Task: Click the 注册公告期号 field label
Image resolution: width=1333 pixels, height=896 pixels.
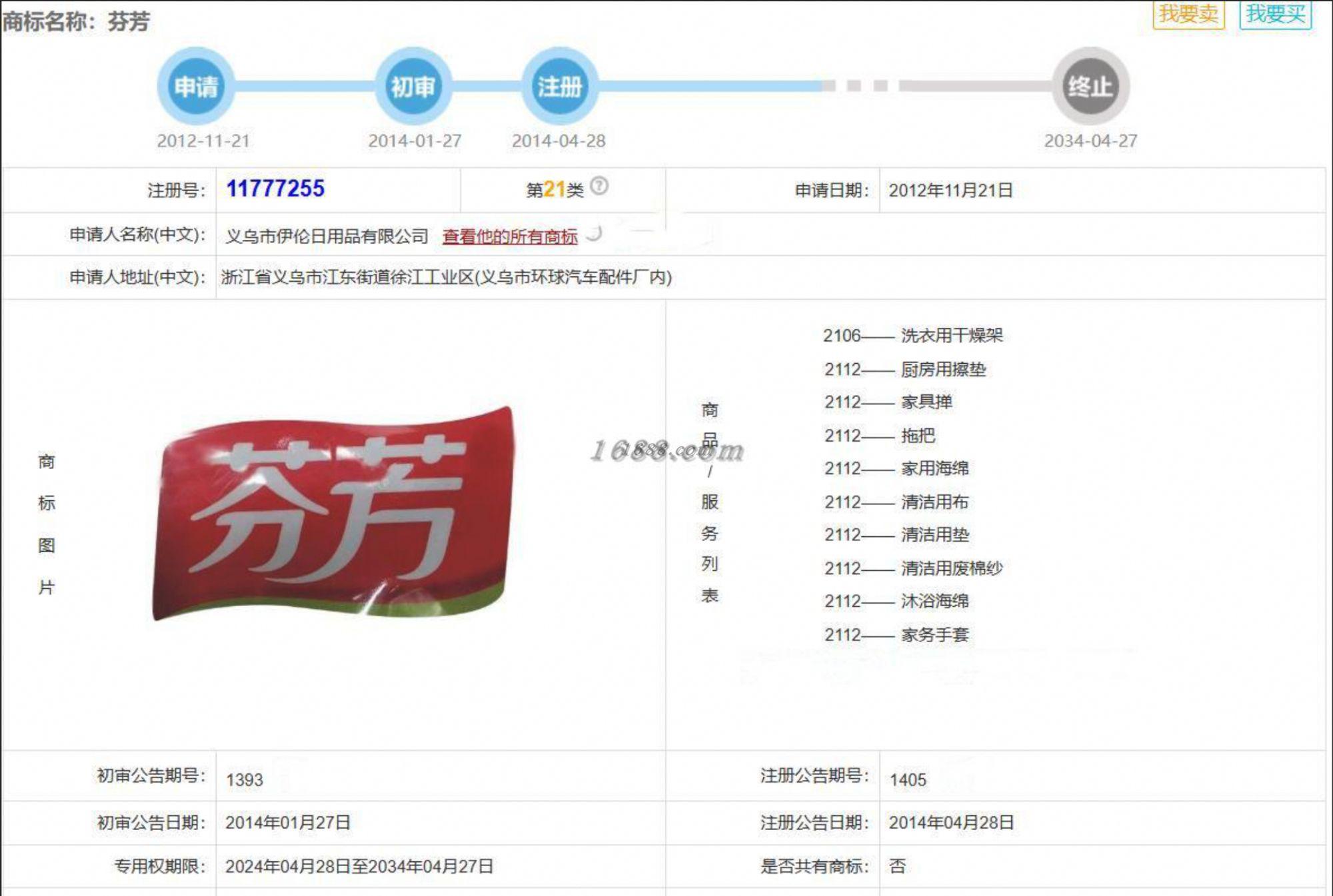Action: pos(814,775)
